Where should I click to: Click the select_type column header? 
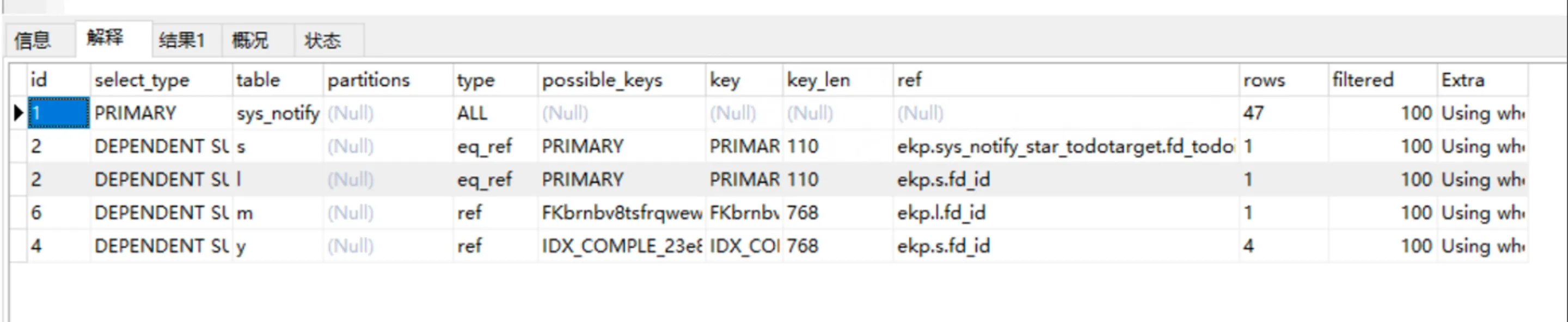pos(142,80)
